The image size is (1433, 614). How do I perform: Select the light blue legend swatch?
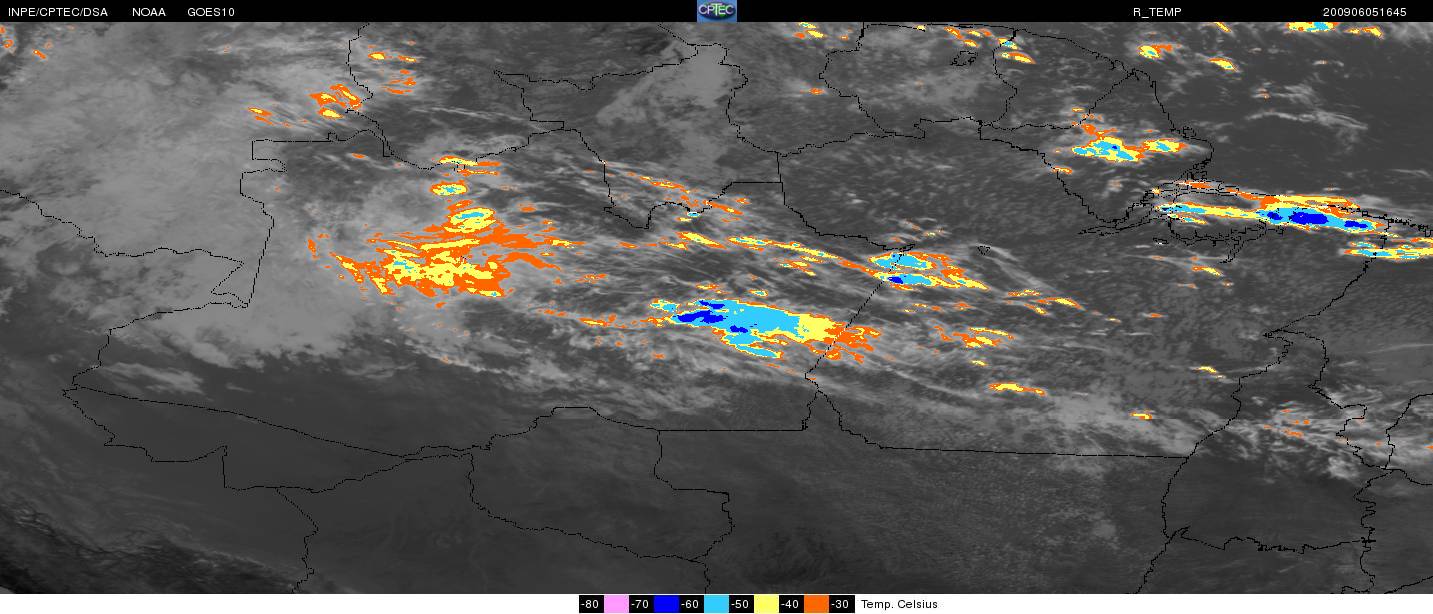pyautogui.click(x=716, y=604)
